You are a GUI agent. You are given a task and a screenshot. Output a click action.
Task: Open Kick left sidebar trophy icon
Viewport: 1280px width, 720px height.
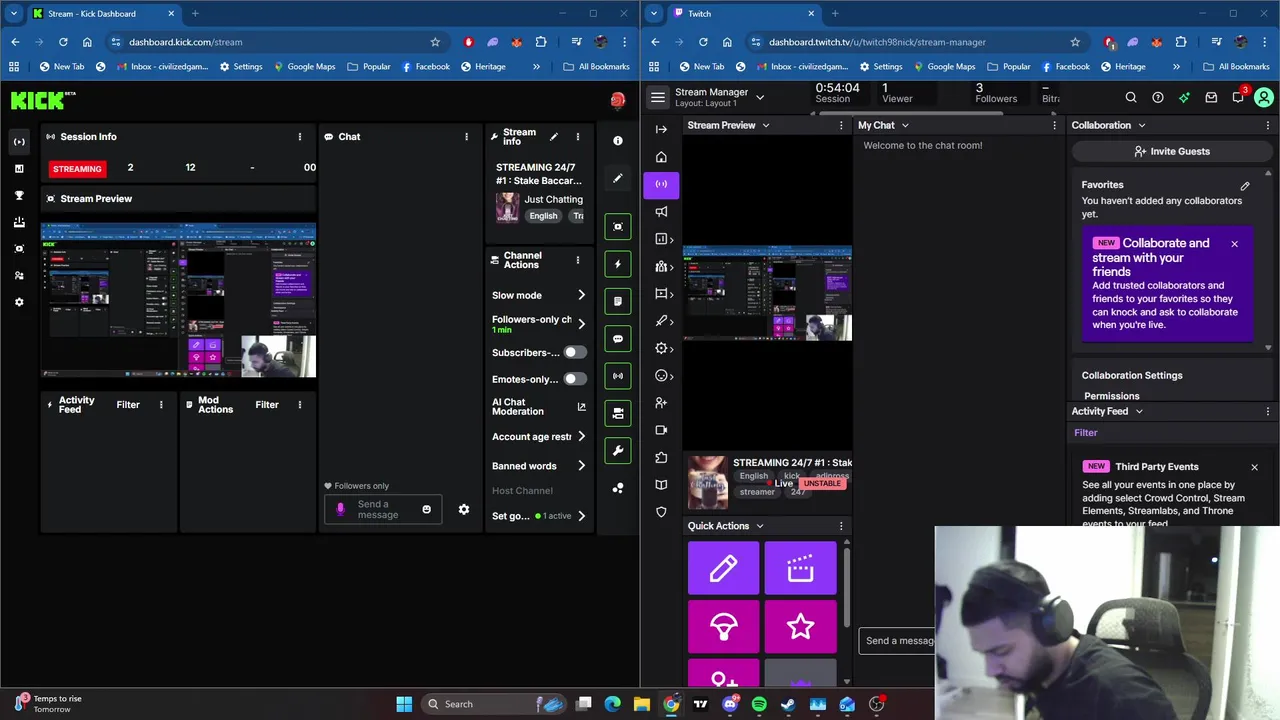[19, 195]
